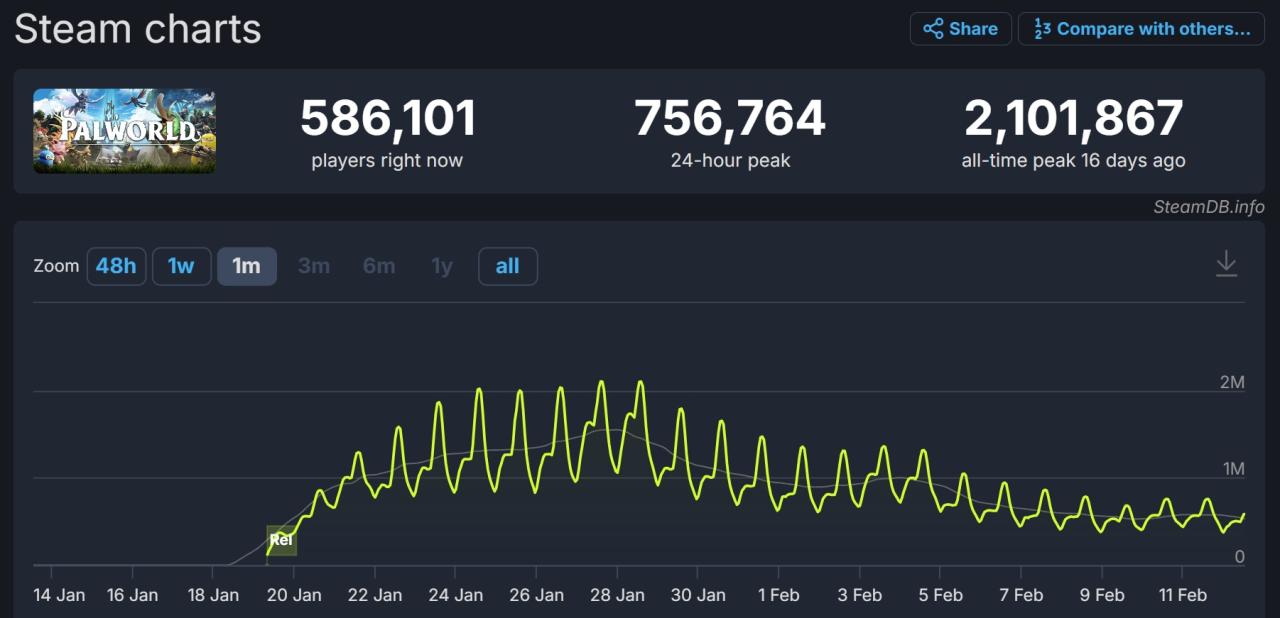
Task: Click the 1M y-axis label
Action: coord(1232,469)
